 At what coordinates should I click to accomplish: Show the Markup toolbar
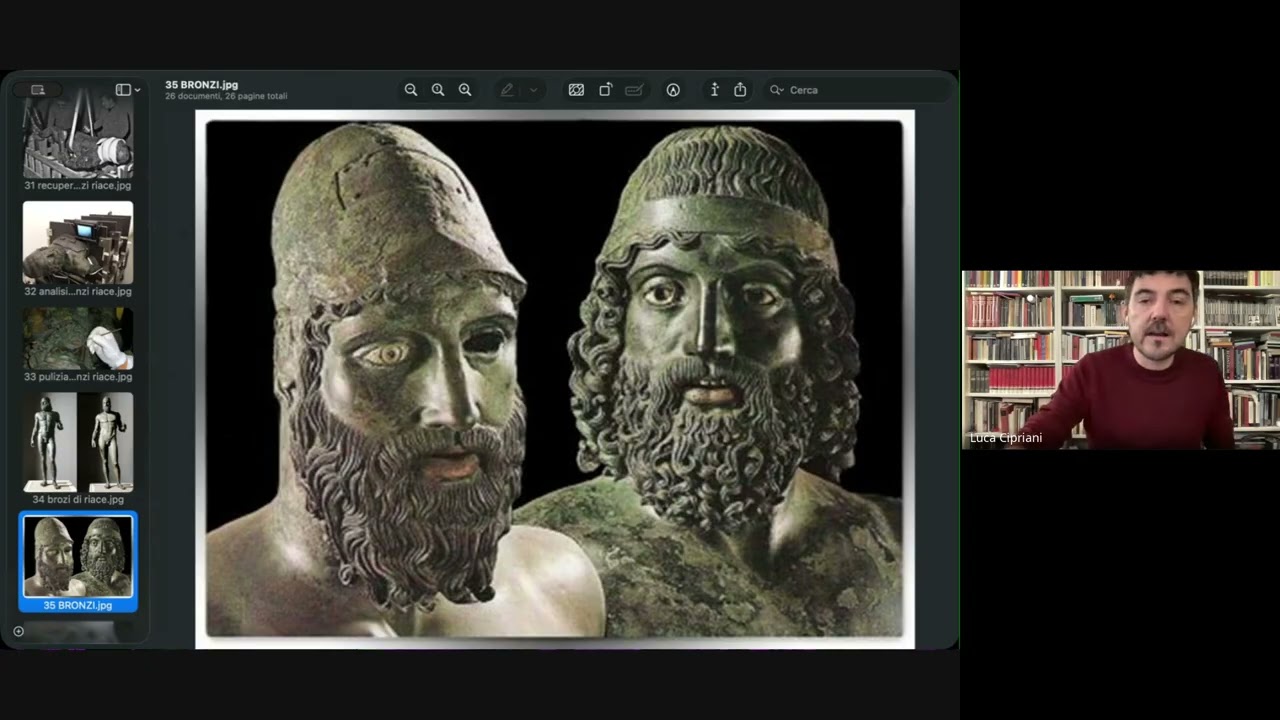673,90
